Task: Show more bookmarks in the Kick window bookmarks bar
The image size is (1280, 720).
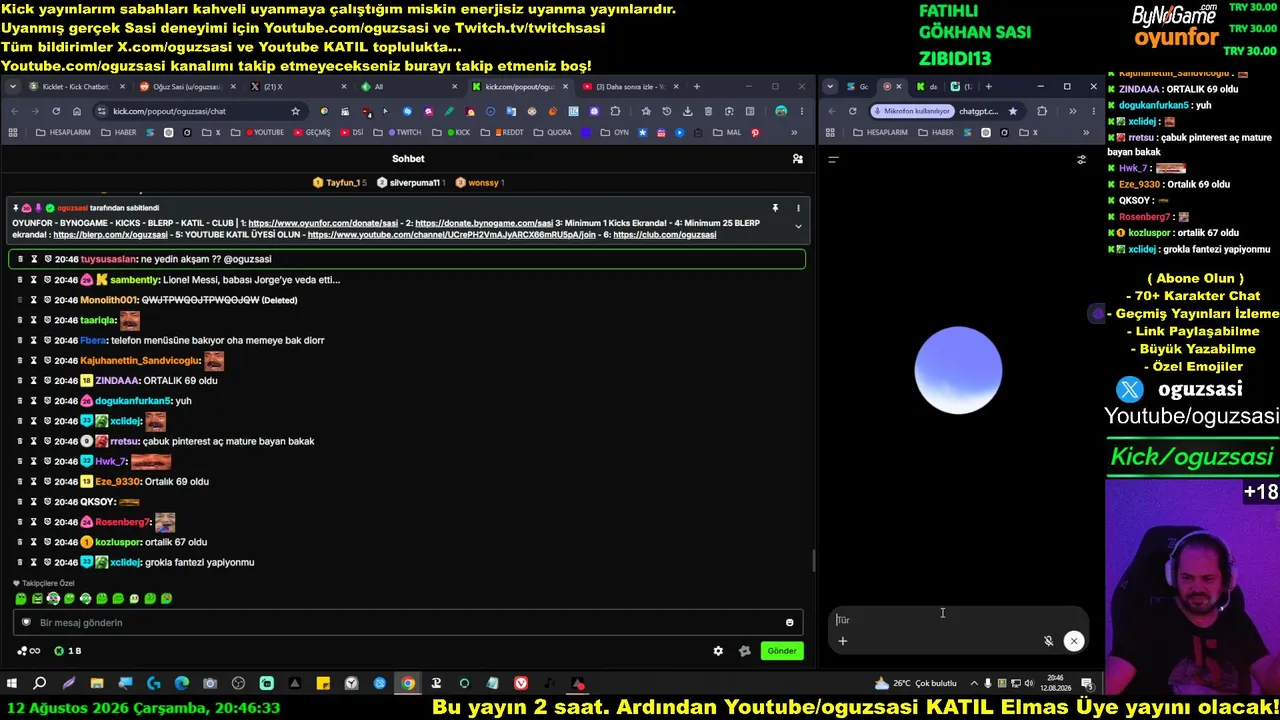Action: point(795,132)
